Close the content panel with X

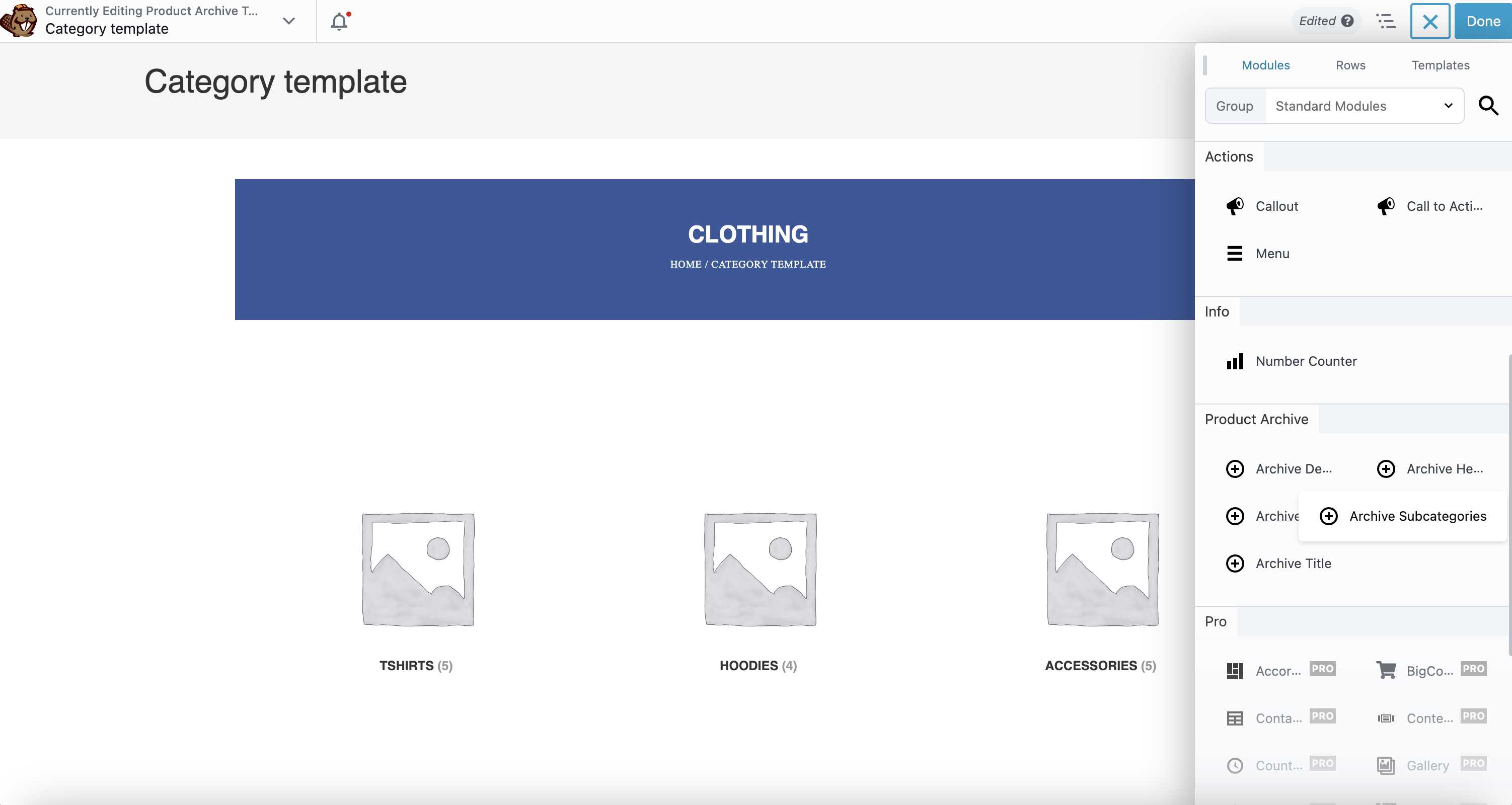(1430, 22)
